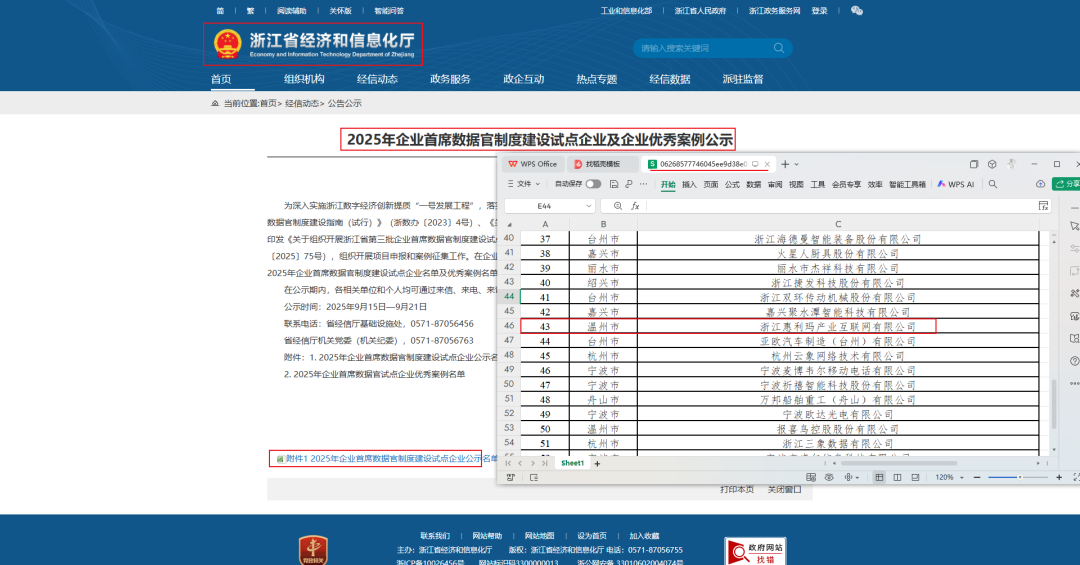Select the 公式 ribbon tab
1080x565 pixels.
[x=732, y=184]
